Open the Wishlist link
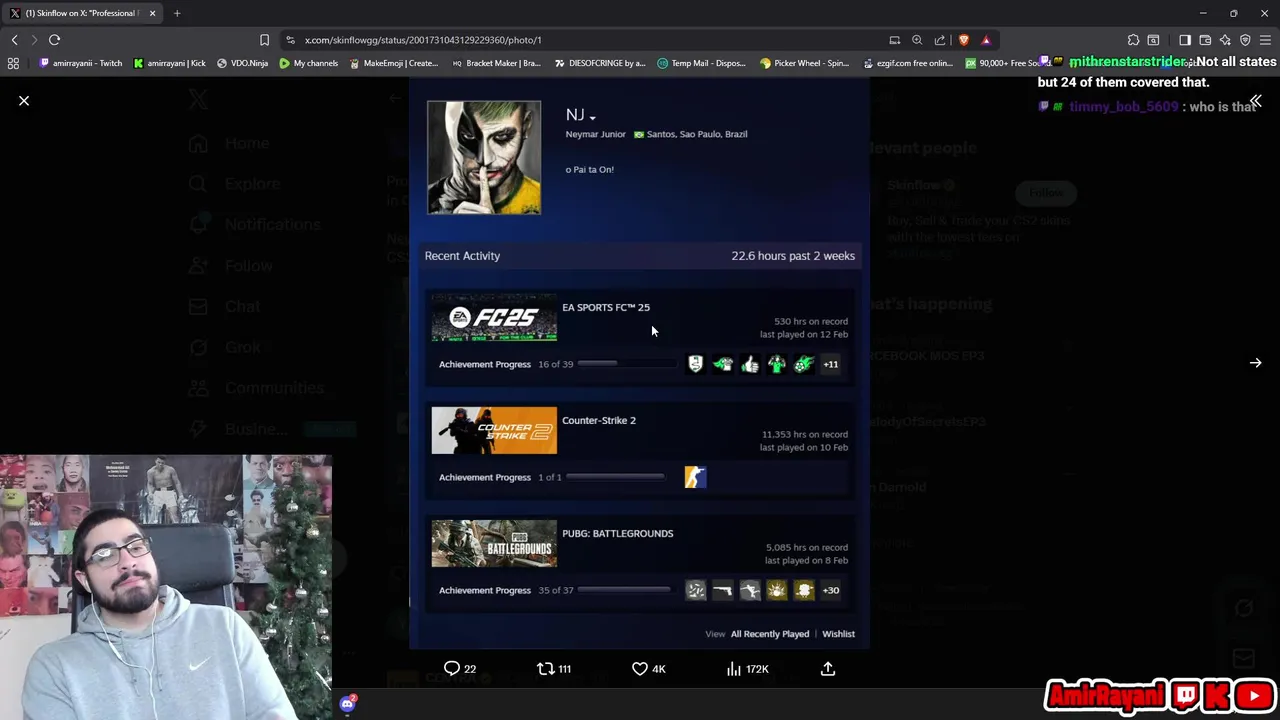The height and width of the screenshot is (720, 1280). pos(839,634)
